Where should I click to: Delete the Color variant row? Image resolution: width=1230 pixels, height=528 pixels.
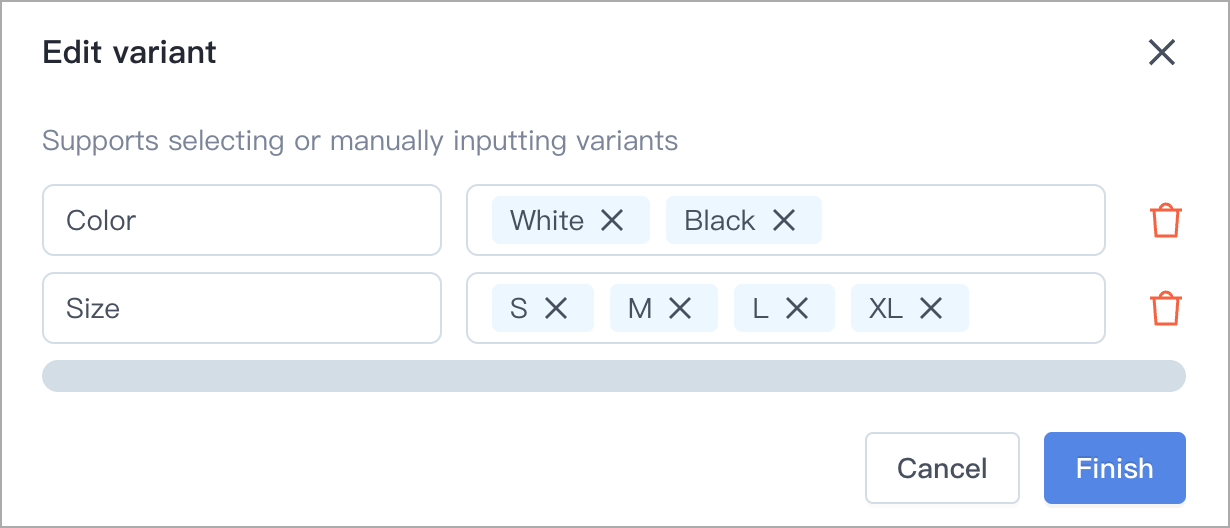point(1166,220)
